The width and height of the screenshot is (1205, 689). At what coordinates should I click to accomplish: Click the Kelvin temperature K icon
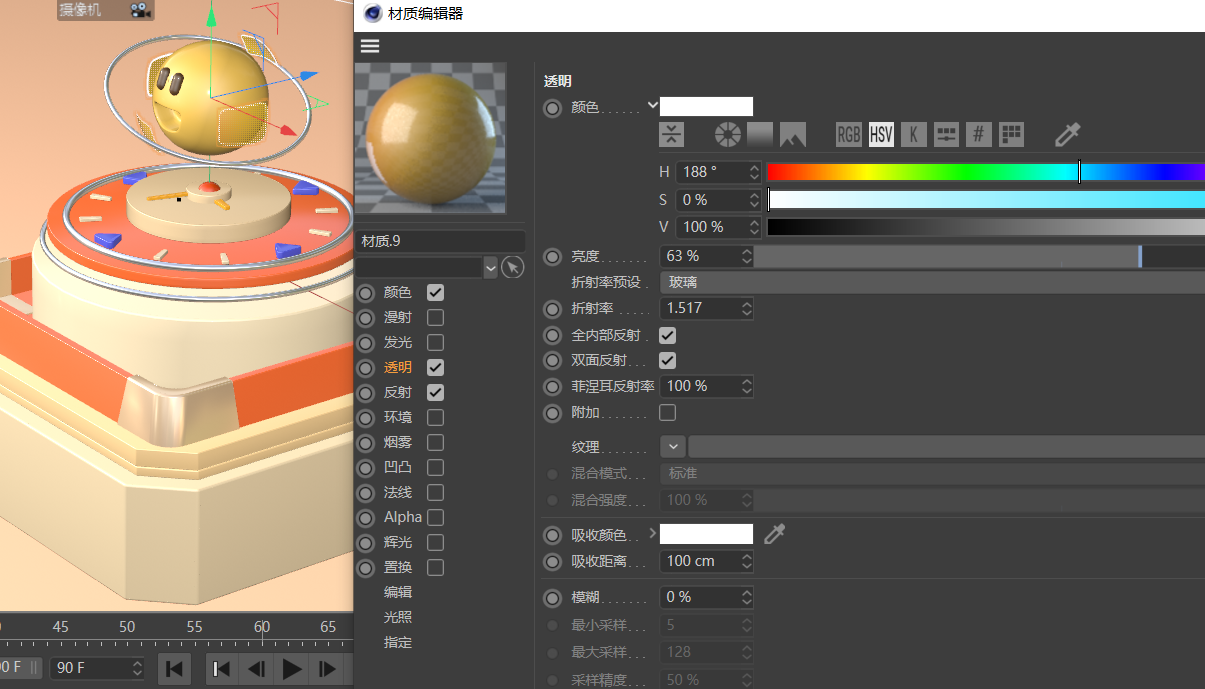(913, 135)
